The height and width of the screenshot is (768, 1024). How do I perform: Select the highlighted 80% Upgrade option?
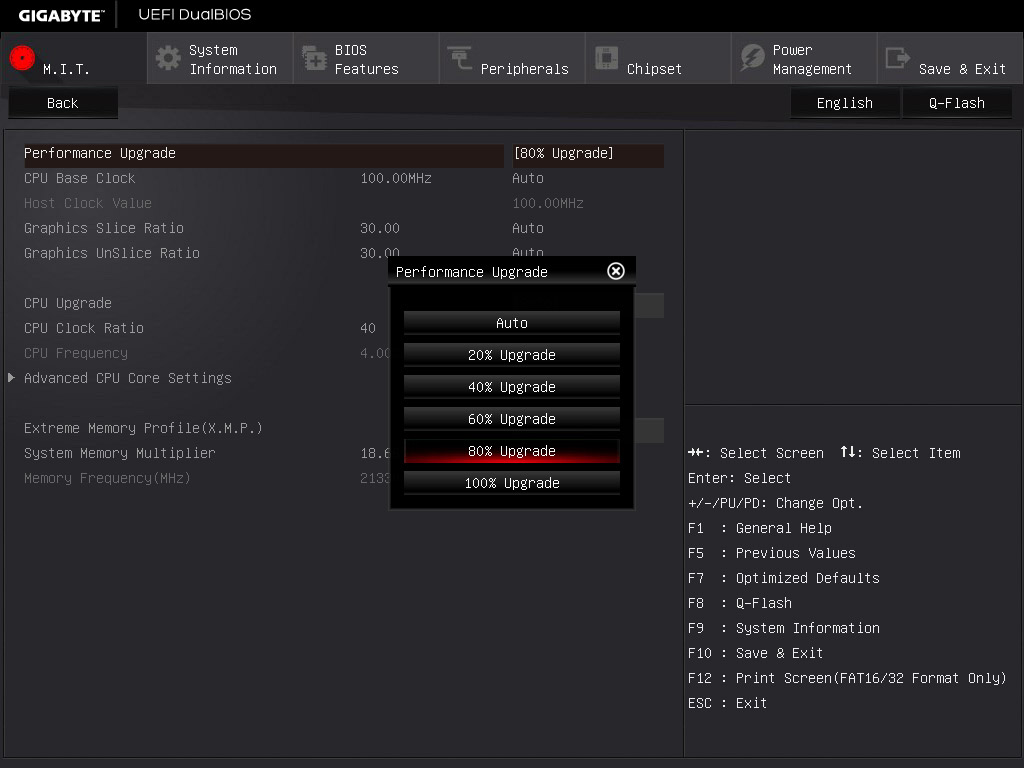pyautogui.click(x=512, y=451)
